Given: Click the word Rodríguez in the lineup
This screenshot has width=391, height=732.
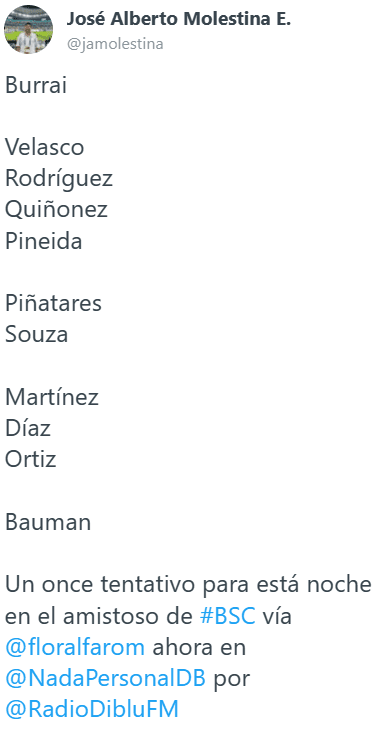Looking at the screenshot, I should pos(59,179).
